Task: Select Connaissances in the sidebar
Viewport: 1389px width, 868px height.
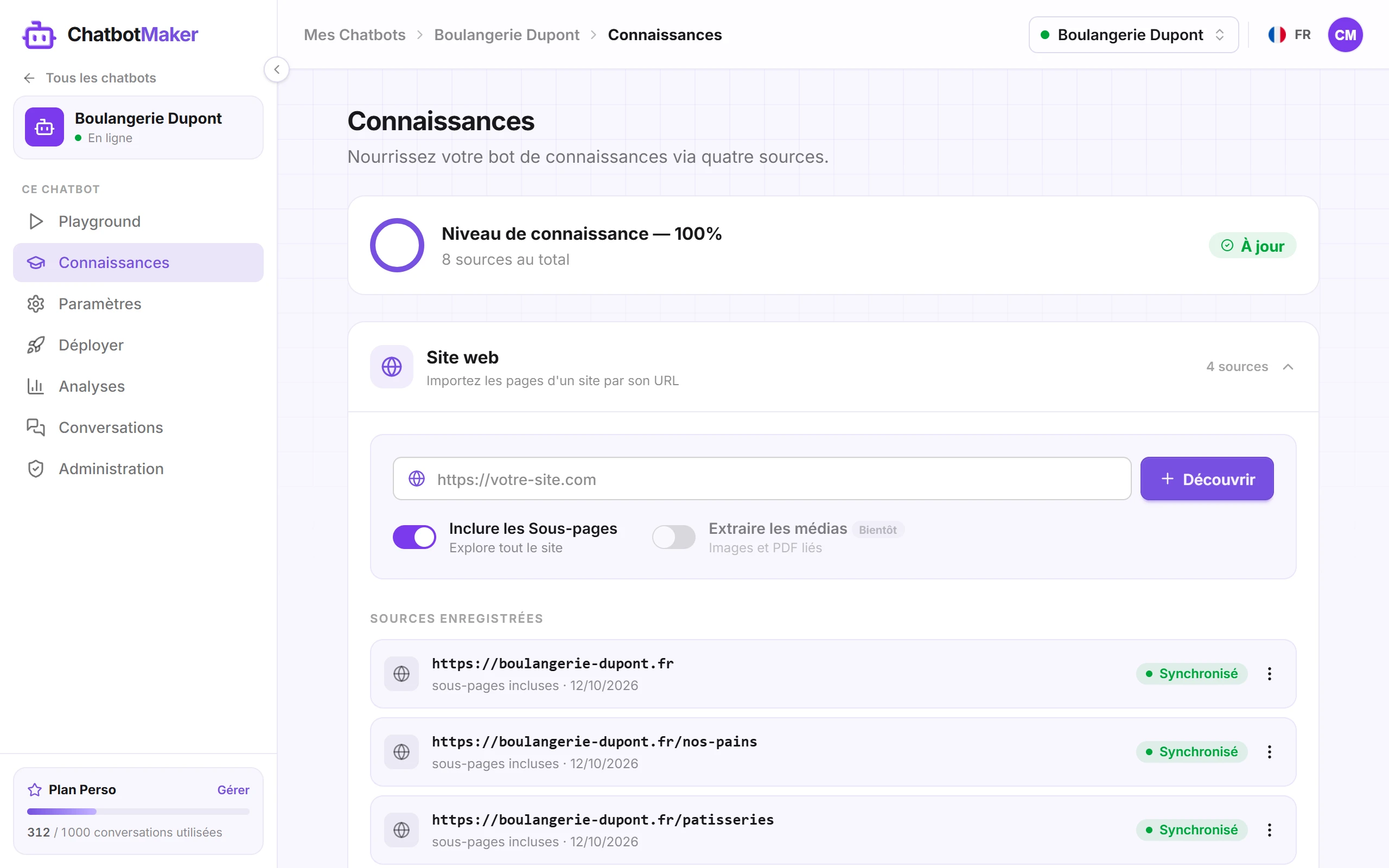Action: [138, 263]
